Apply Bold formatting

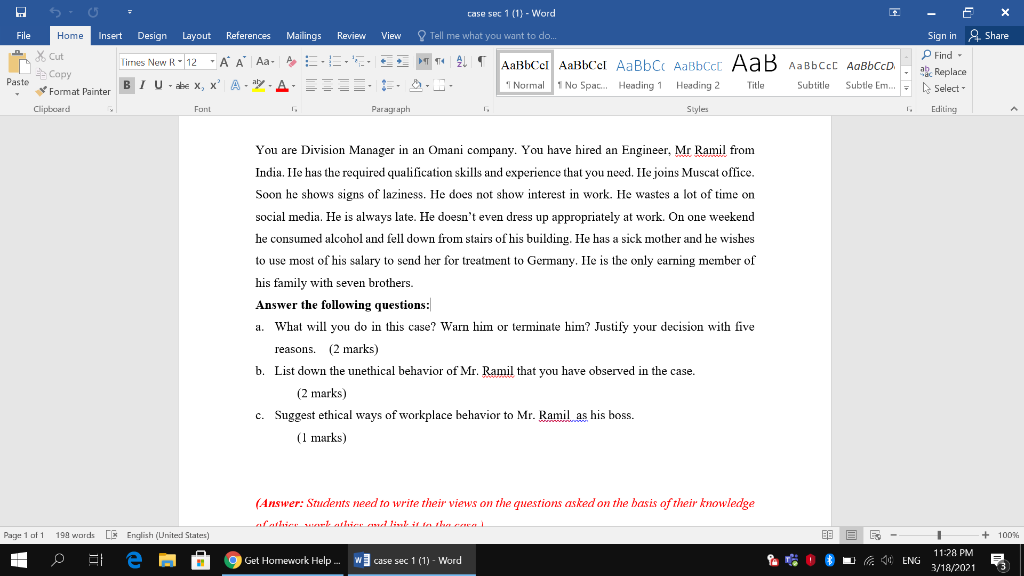(126, 84)
